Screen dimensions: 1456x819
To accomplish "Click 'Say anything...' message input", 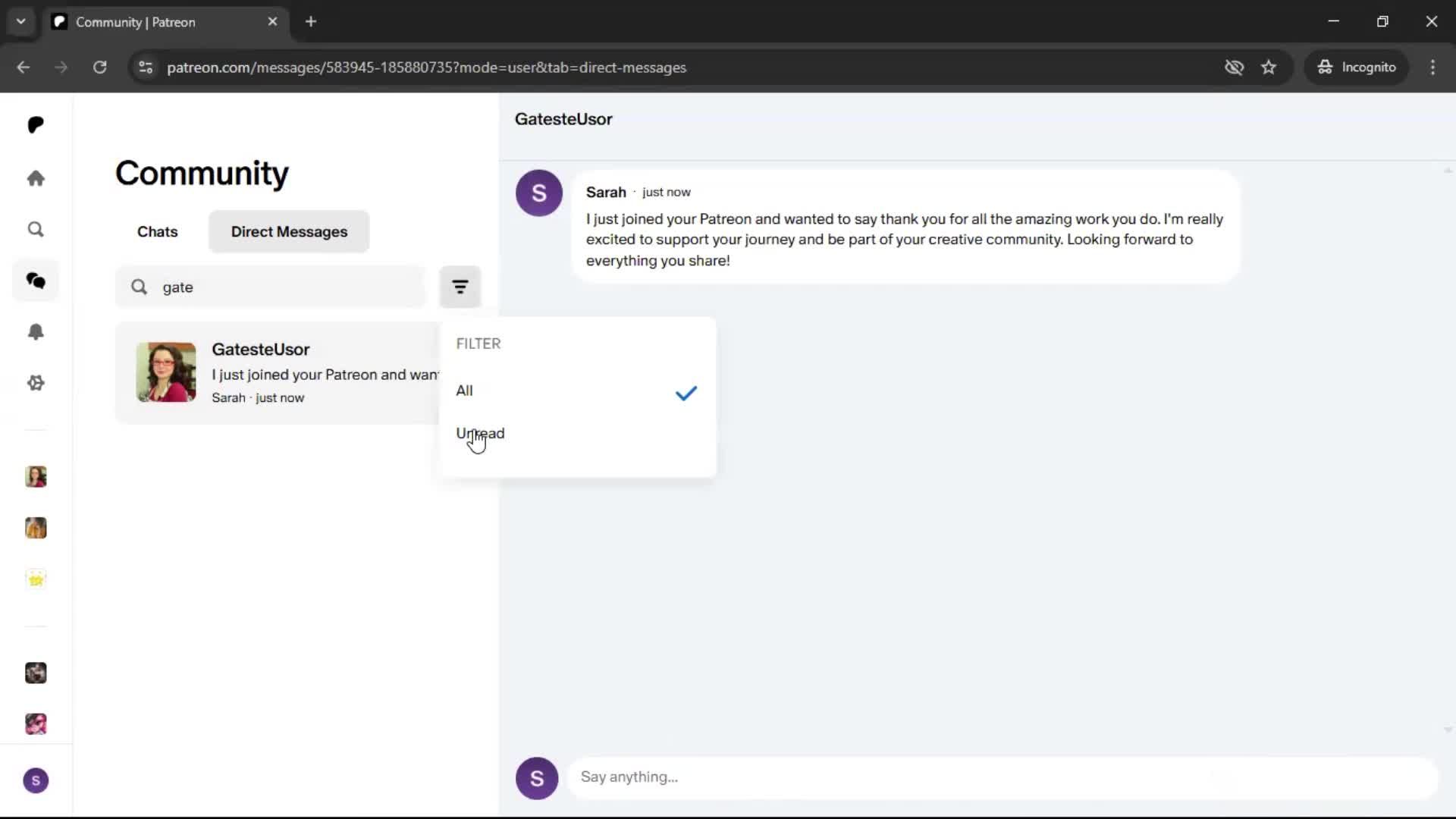I will (x=1002, y=777).
